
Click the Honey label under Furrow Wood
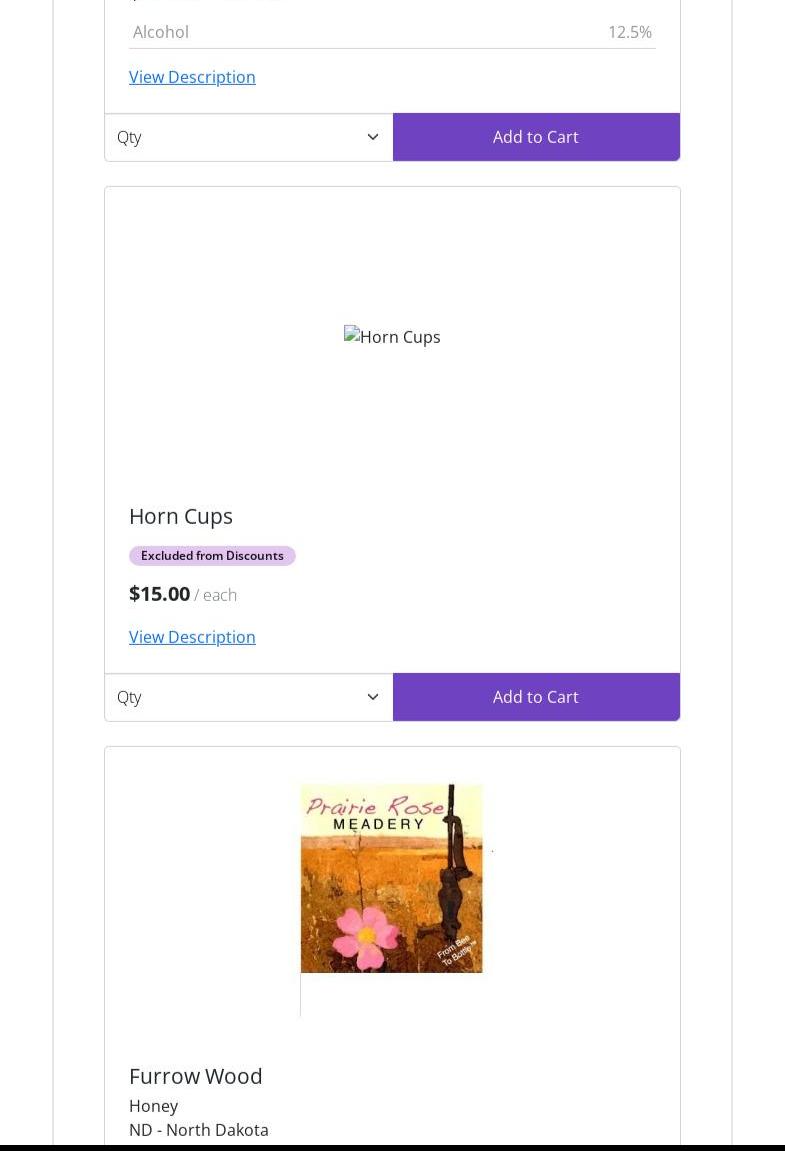pyautogui.click(x=153, y=1105)
